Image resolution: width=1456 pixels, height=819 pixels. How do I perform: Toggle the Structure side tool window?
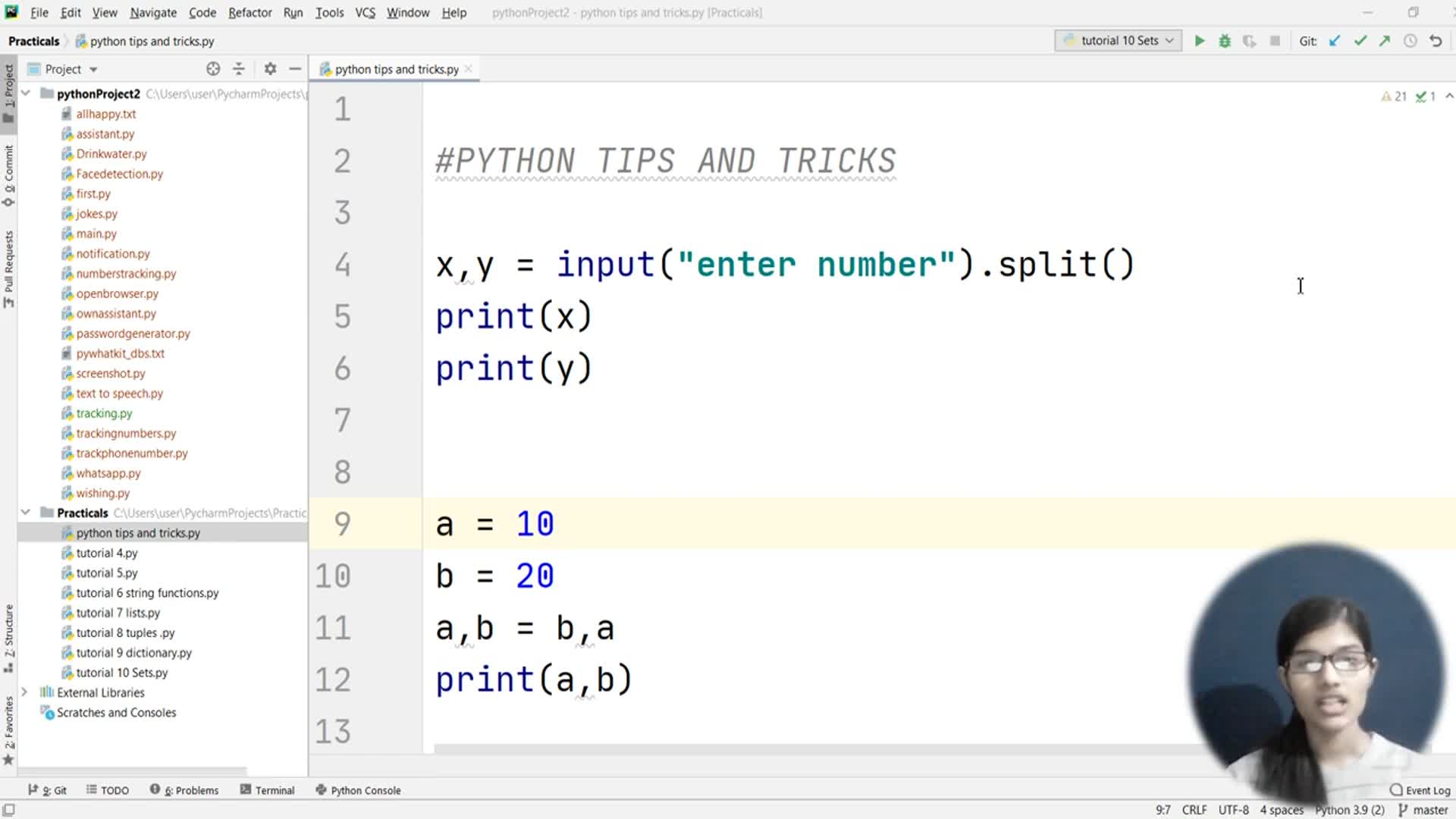[8, 637]
